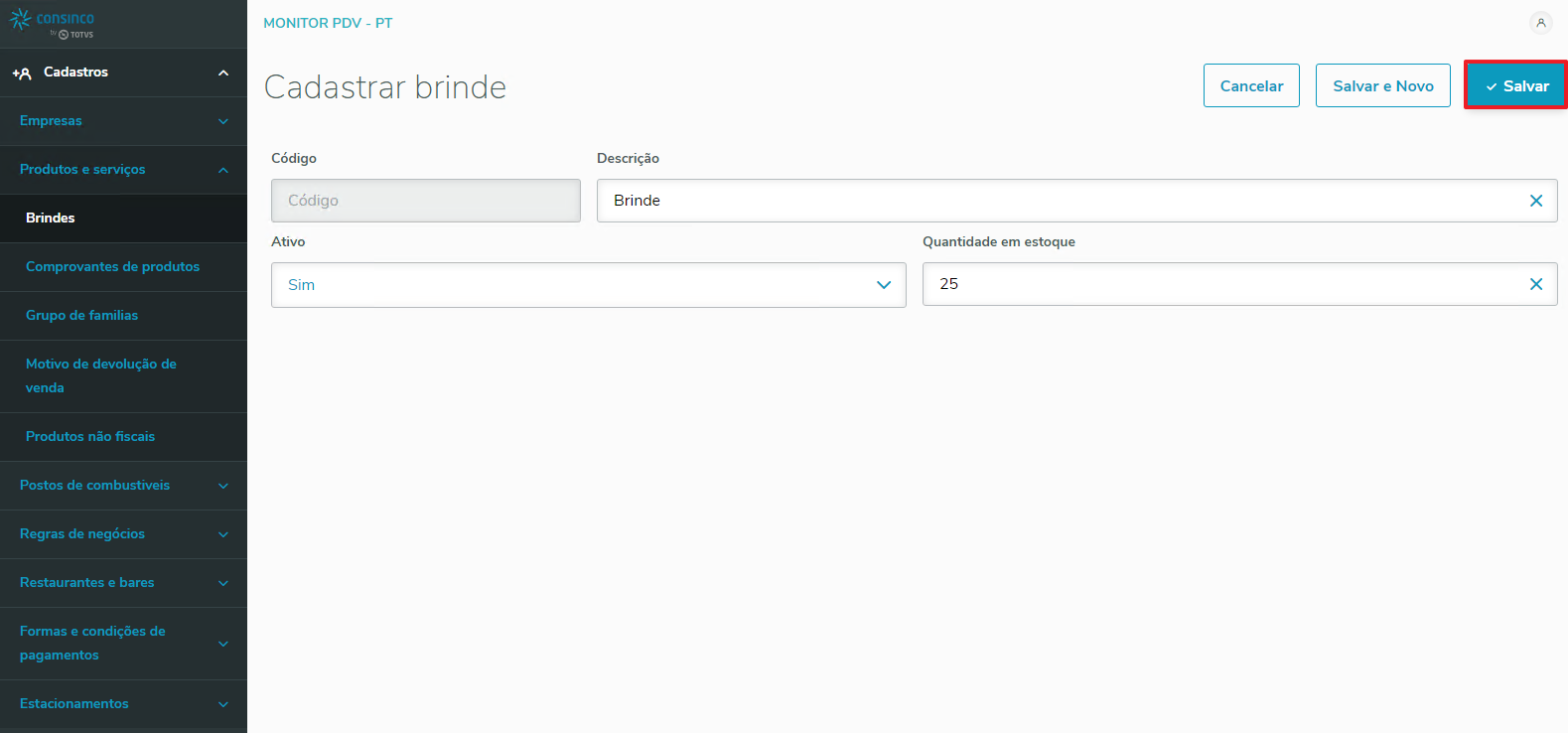Collapse Produtos e serviços chevron

click(x=223, y=170)
